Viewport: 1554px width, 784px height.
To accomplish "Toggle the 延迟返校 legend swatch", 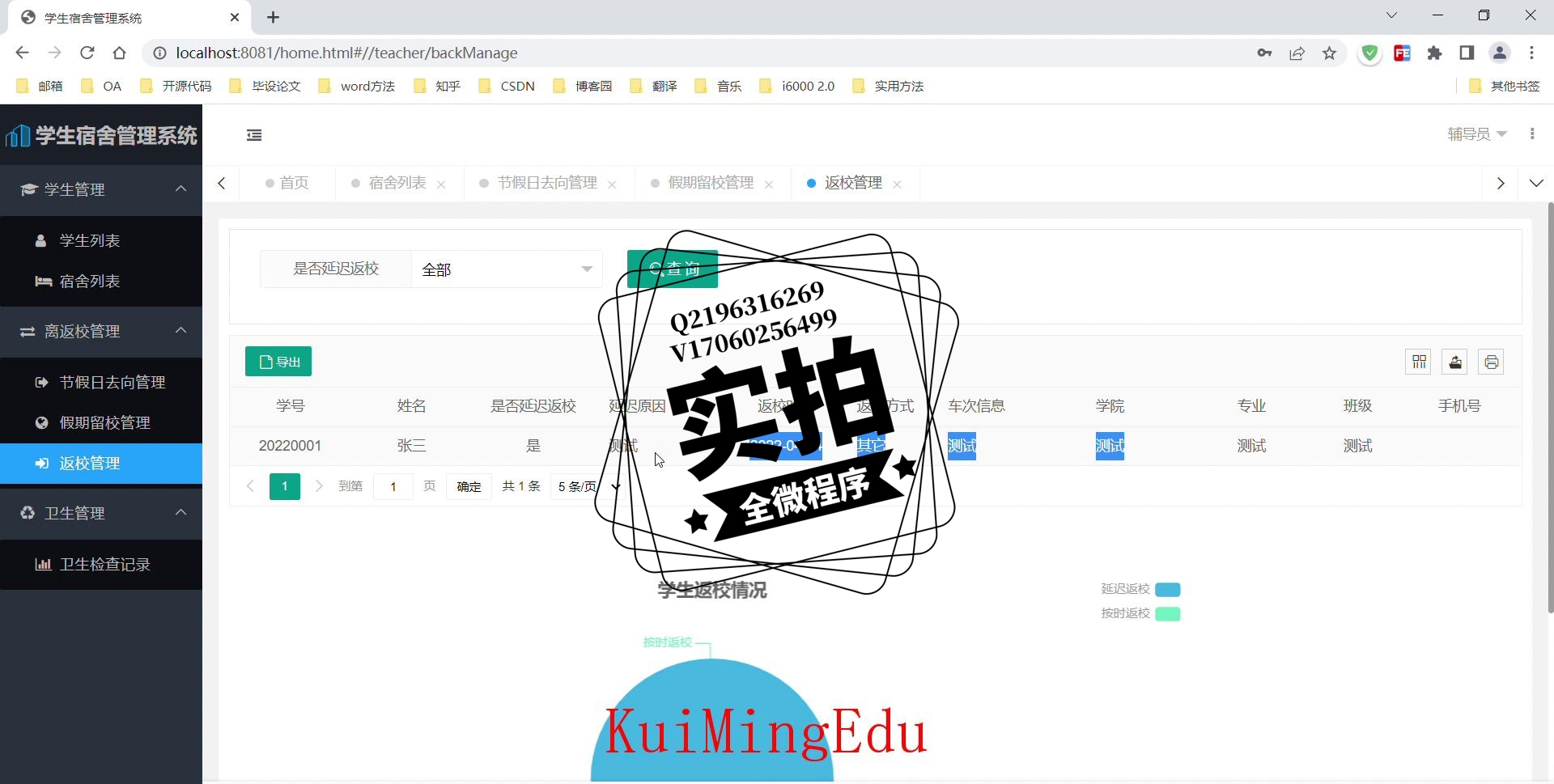I will click(x=1168, y=589).
